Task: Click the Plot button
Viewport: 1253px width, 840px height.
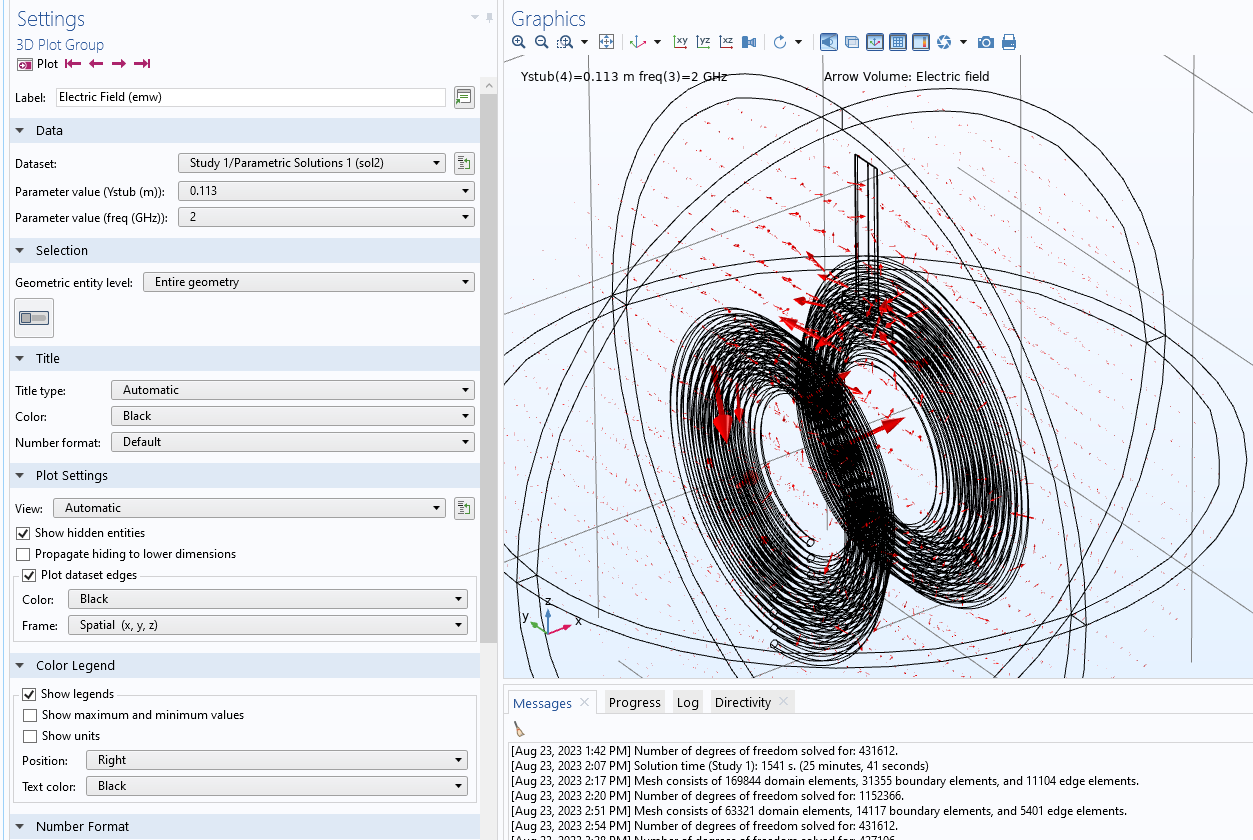Action: [38, 64]
